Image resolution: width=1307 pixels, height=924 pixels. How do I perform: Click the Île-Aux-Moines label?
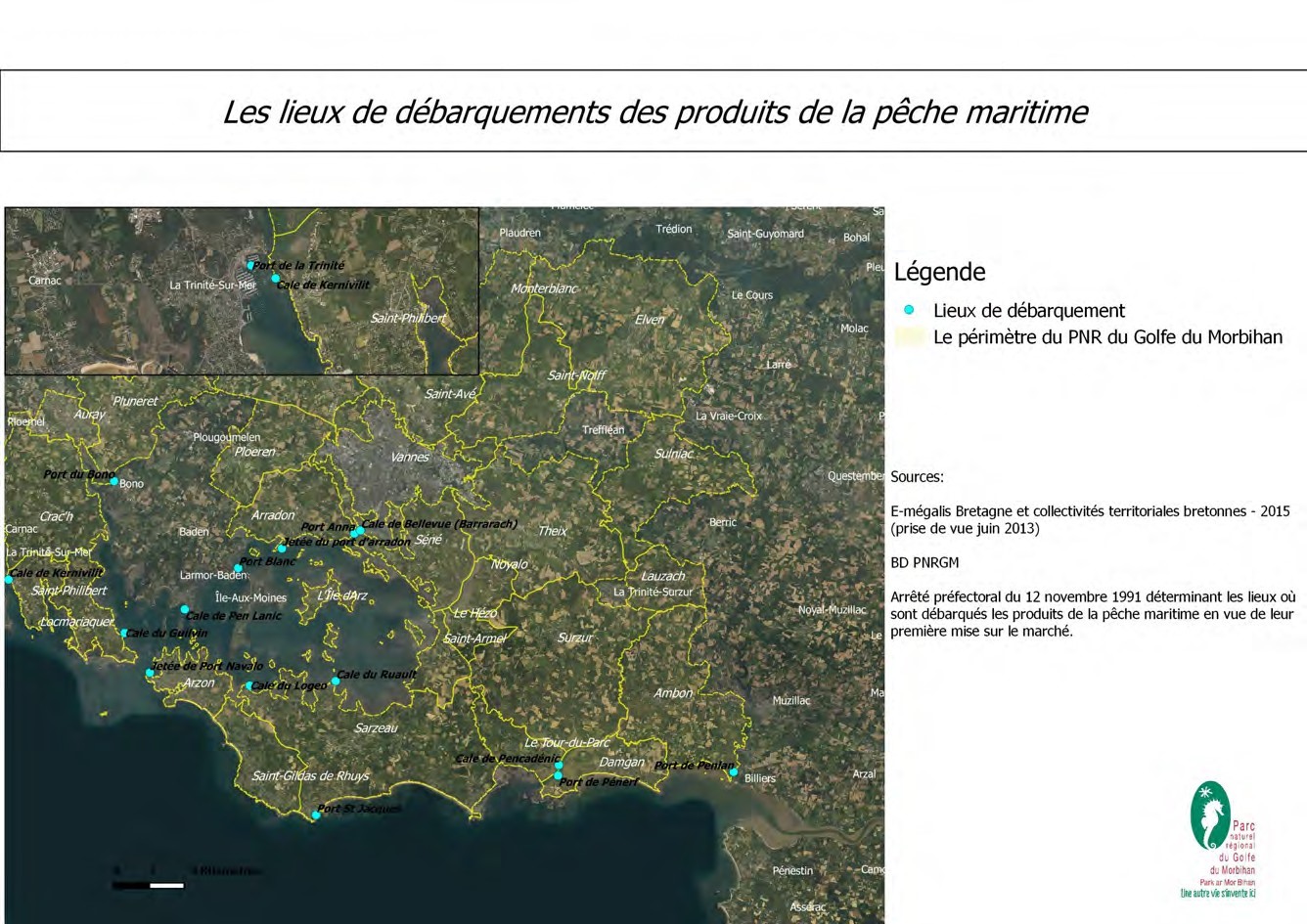coord(250,597)
